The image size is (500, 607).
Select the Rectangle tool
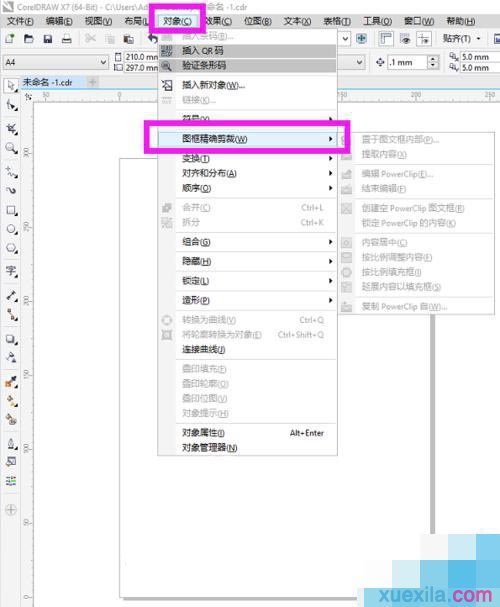click(11, 210)
